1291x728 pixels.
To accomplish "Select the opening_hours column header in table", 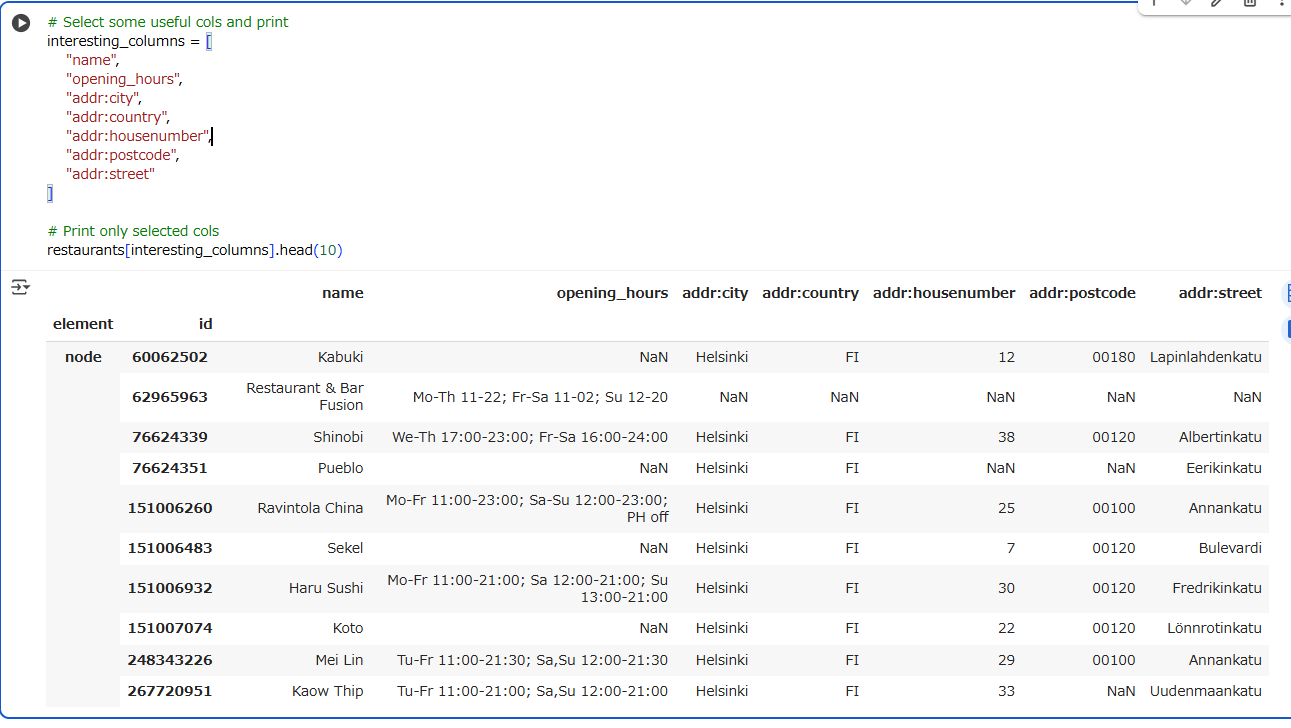I will coord(613,293).
